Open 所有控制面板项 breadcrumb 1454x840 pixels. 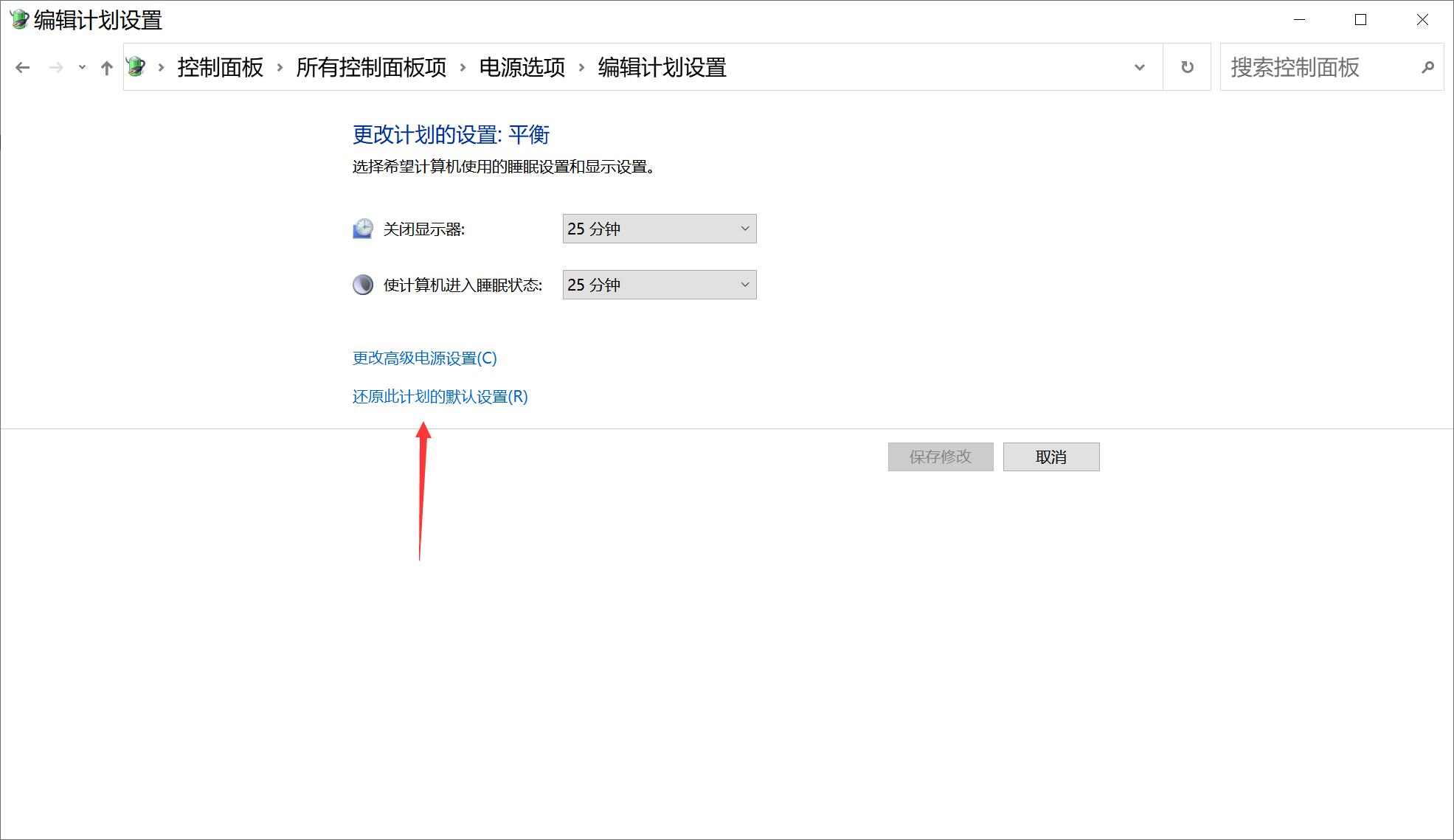pos(371,67)
